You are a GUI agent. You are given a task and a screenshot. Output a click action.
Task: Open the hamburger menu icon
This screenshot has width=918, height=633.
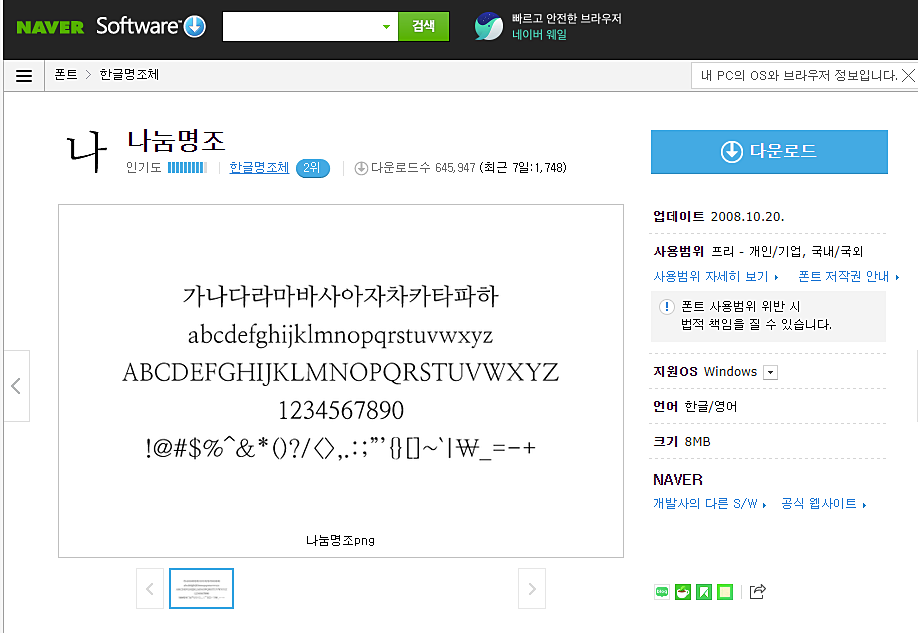[24, 76]
